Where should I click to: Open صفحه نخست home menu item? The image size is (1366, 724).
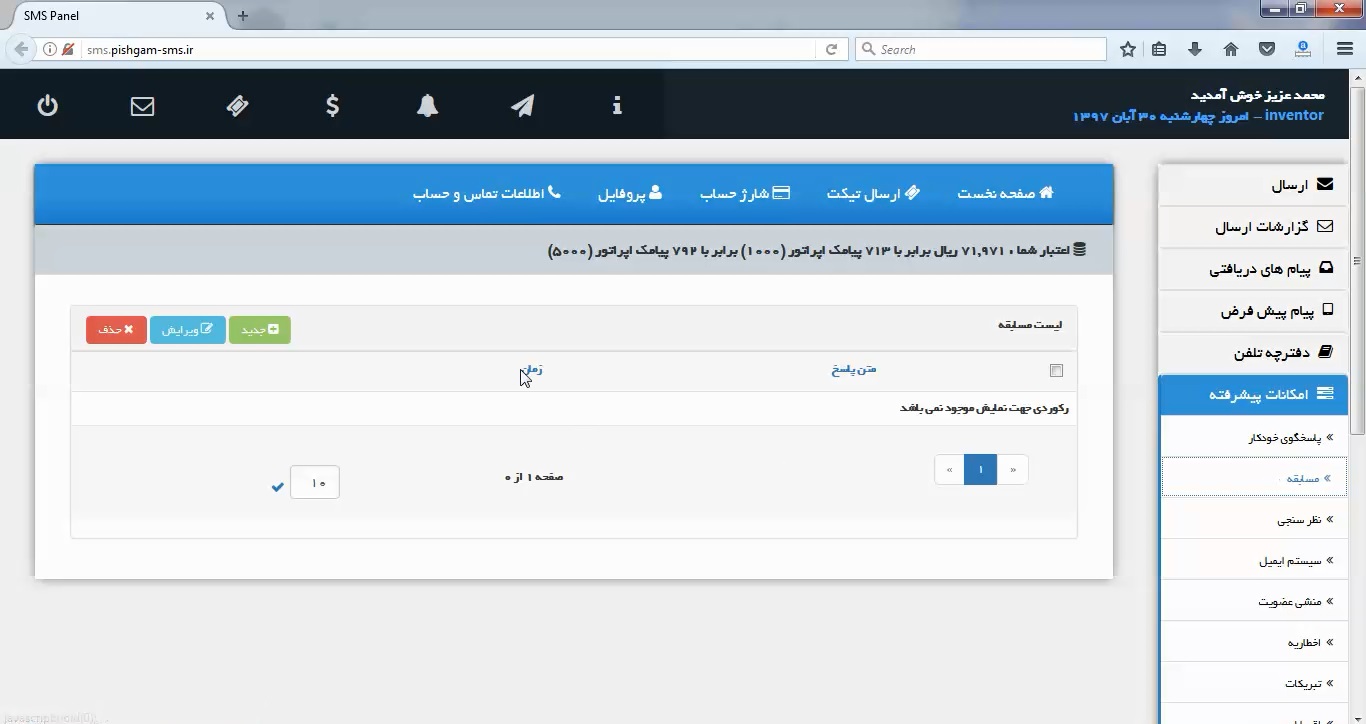point(1005,193)
